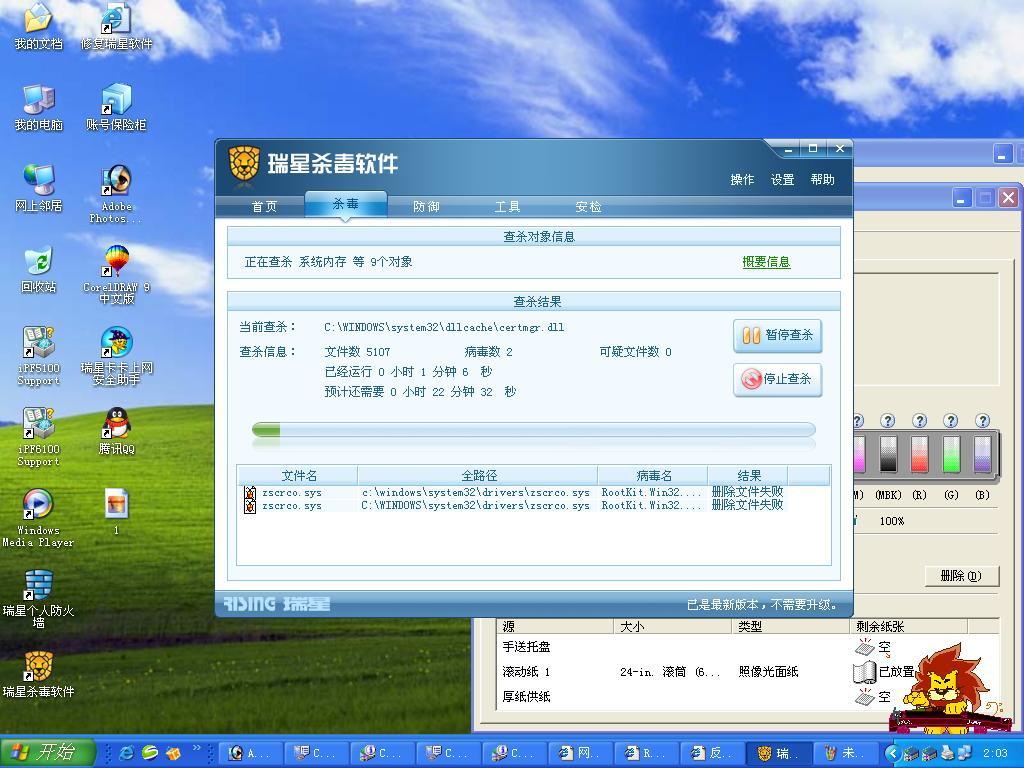Screen dimensions: 1024x768
Task: Switch to the 首页 tab
Action: (x=264, y=206)
